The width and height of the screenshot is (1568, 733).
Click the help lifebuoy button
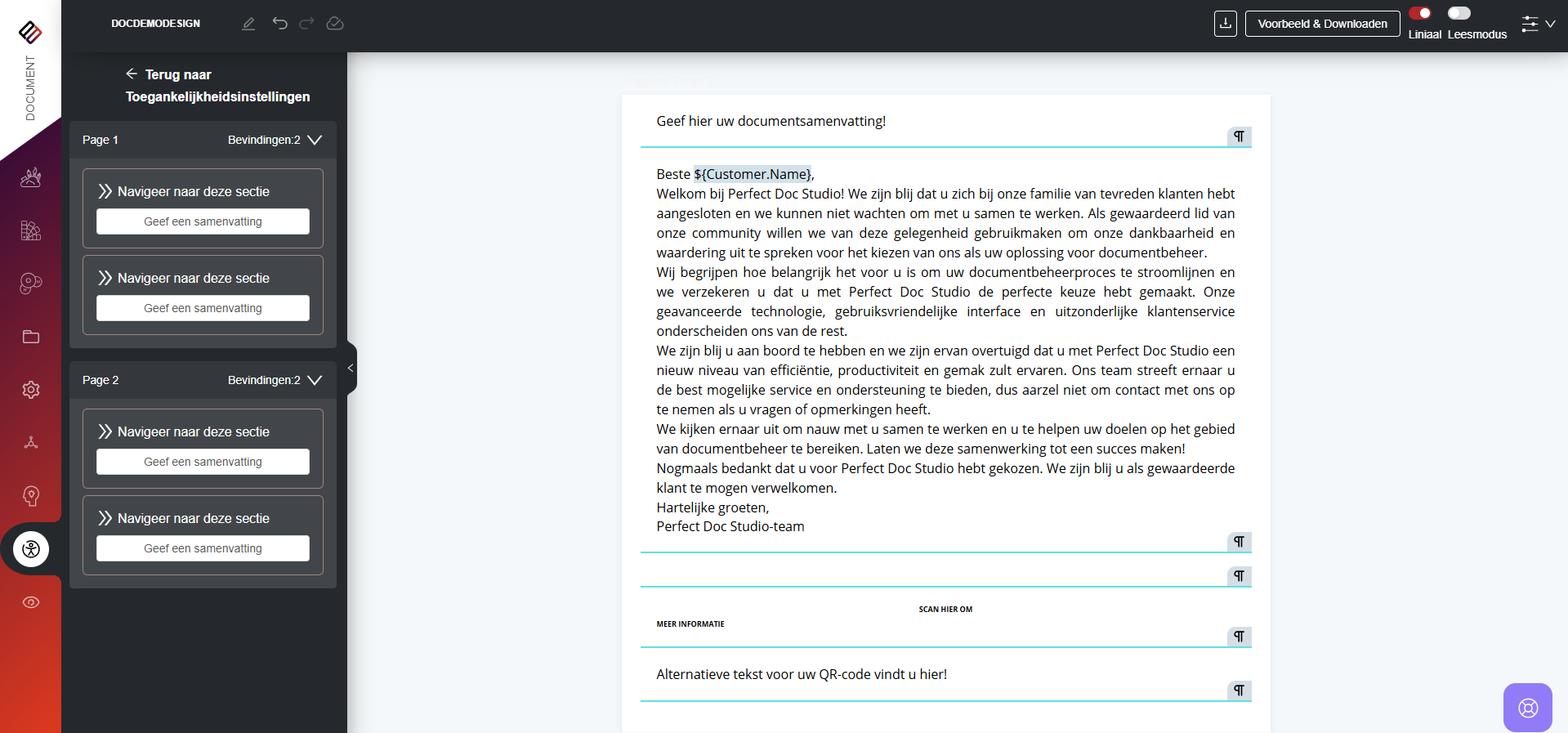point(1527,708)
